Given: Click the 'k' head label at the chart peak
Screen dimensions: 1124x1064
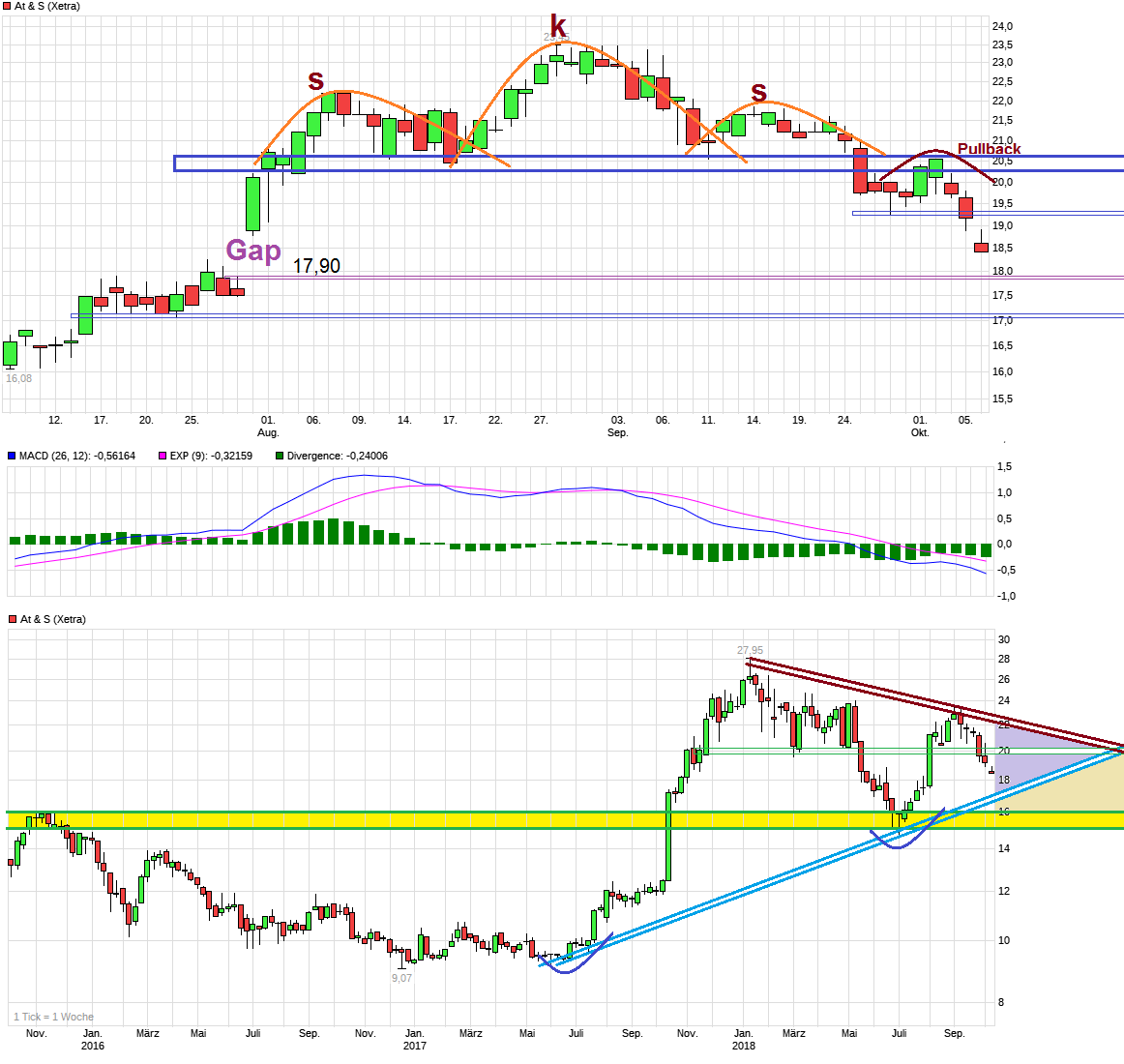Looking at the screenshot, I should [558, 26].
